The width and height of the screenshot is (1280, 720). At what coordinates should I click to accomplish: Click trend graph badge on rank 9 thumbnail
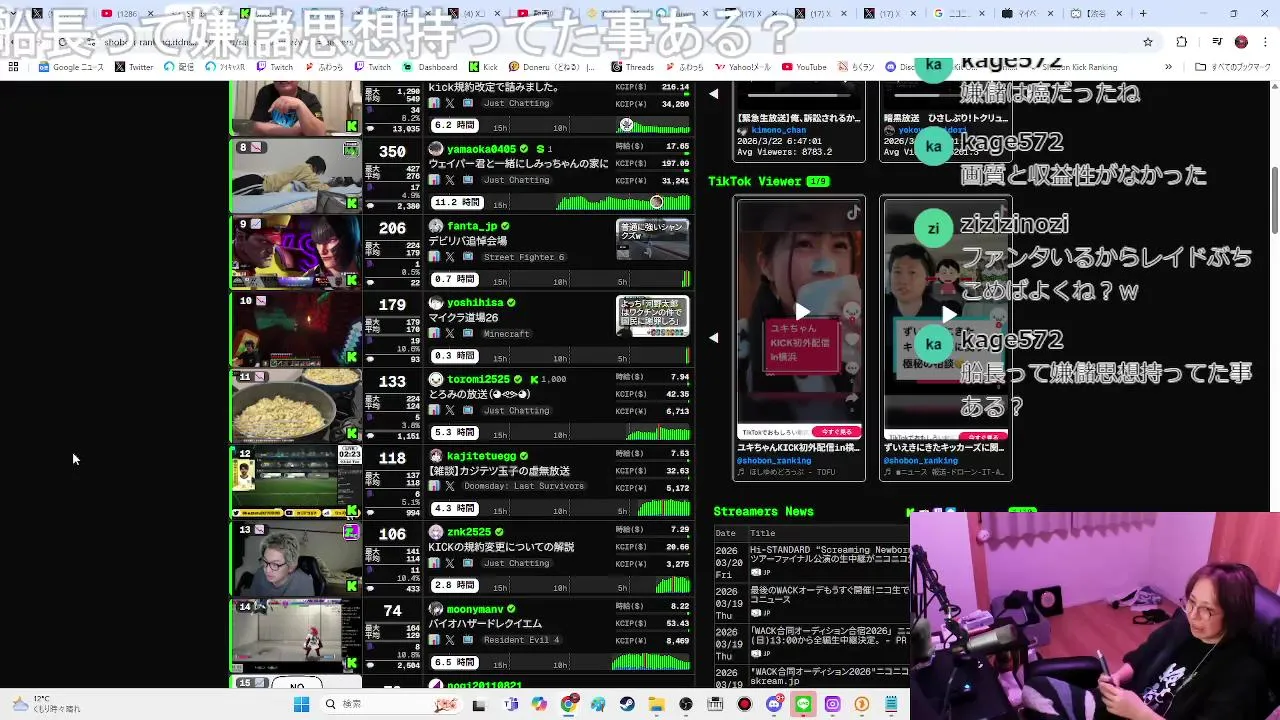(x=256, y=224)
